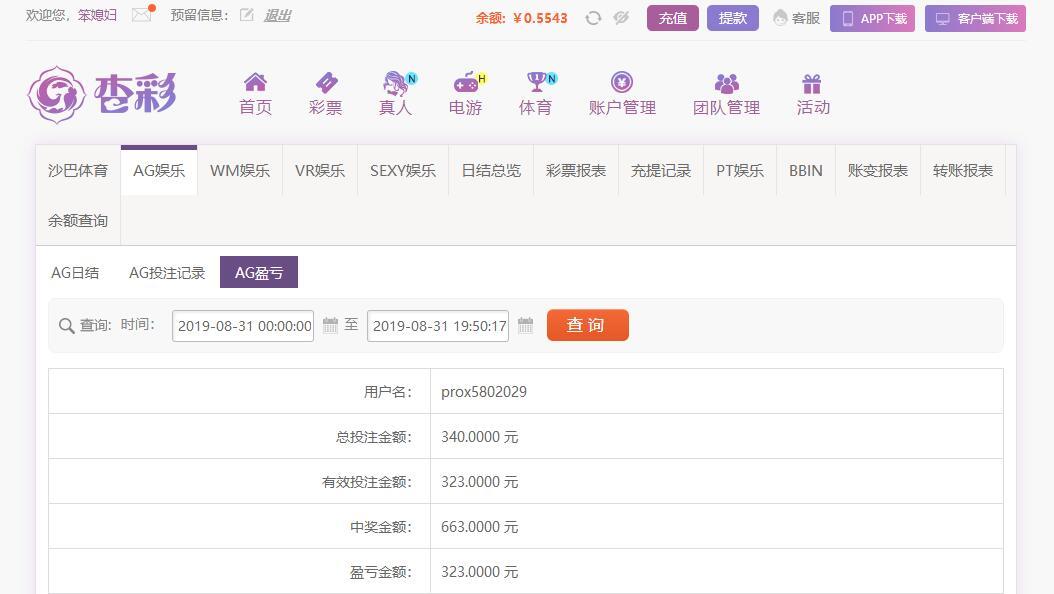
Task: Switch to the WM娱乐 tab
Action: coord(240,170)
